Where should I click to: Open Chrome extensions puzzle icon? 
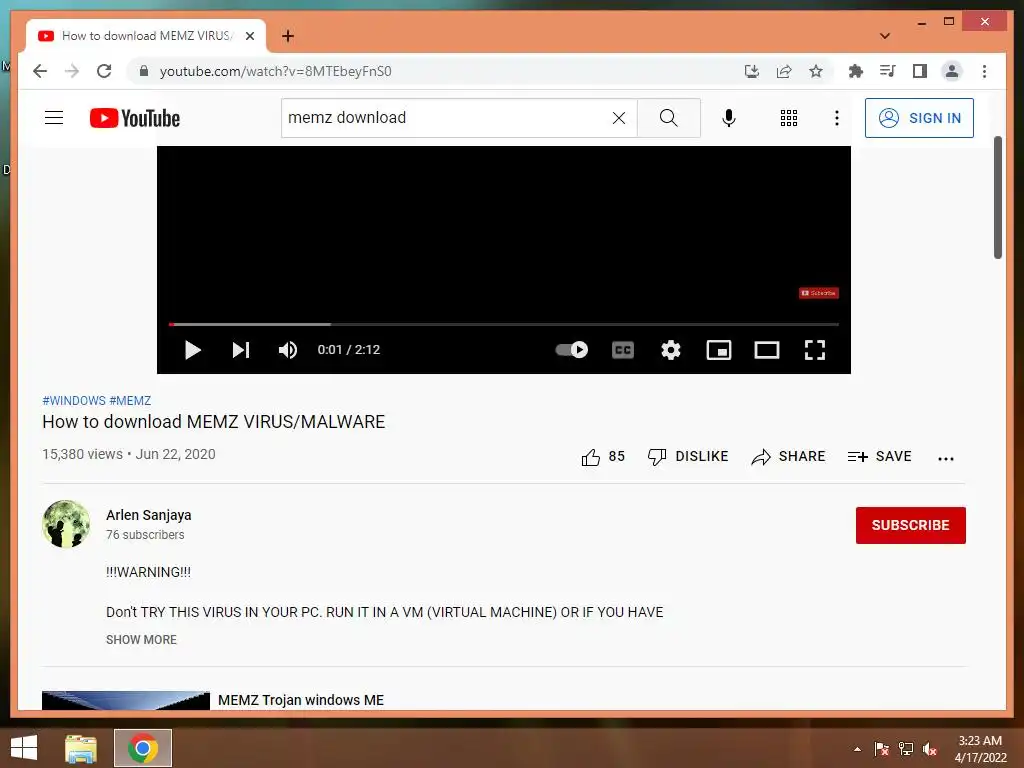click(856, 71)
